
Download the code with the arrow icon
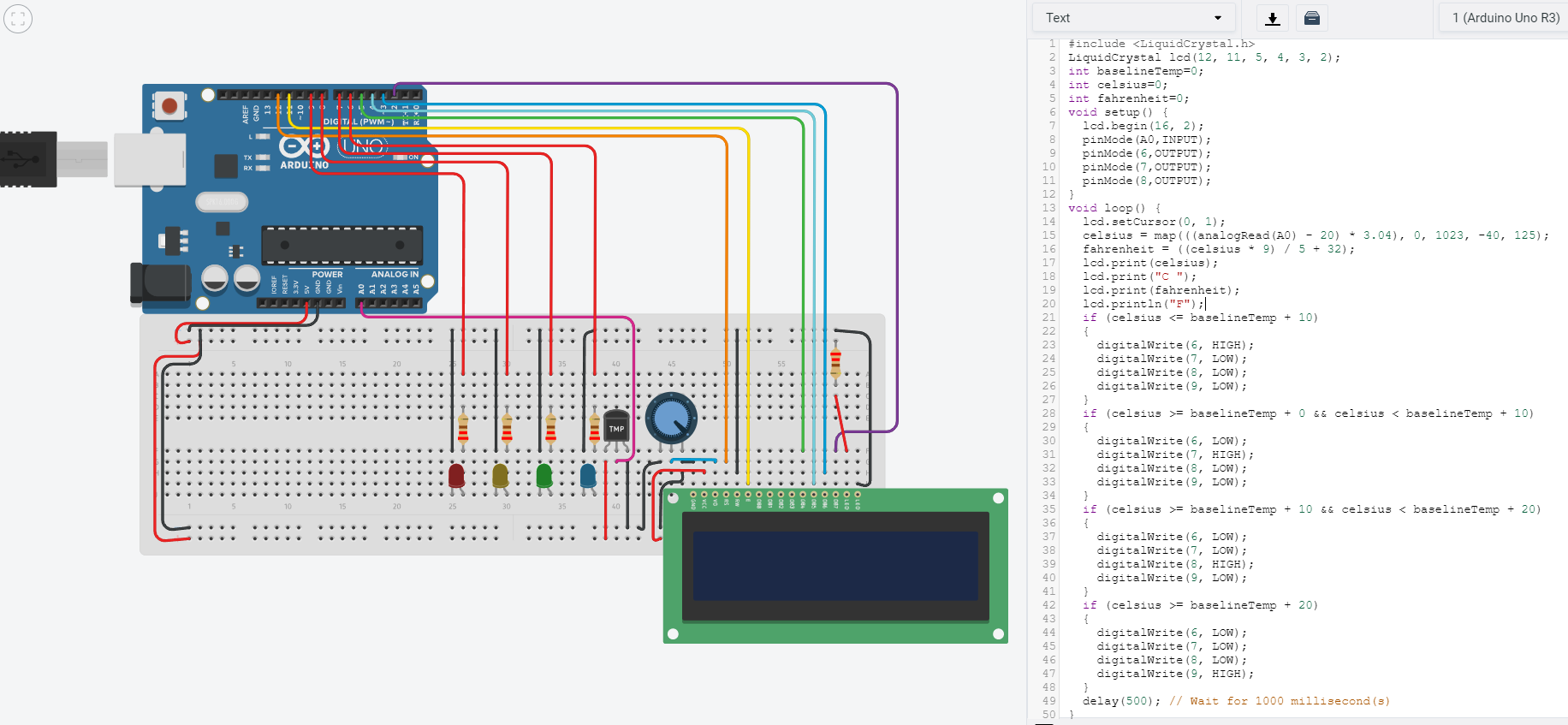pyautogui.click(x=1273, y=18)
